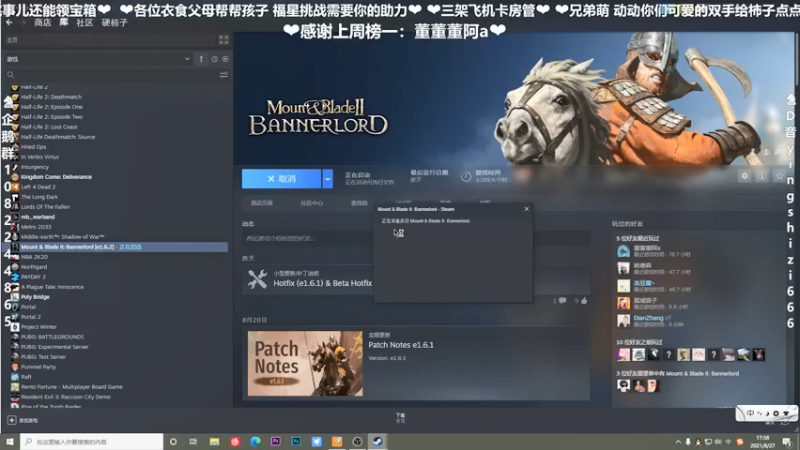Open Microsoft Edge from taskbar

255,442
